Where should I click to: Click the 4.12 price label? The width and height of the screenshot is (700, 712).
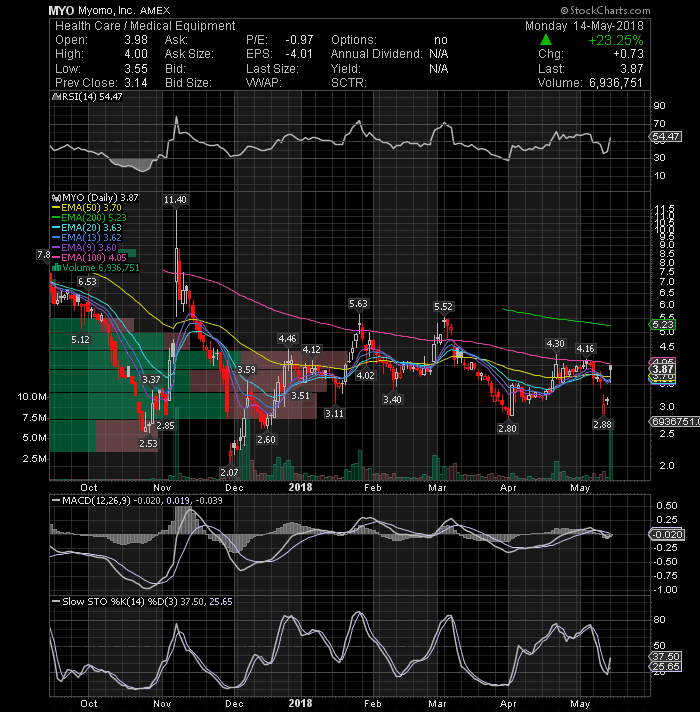[311, 350]
